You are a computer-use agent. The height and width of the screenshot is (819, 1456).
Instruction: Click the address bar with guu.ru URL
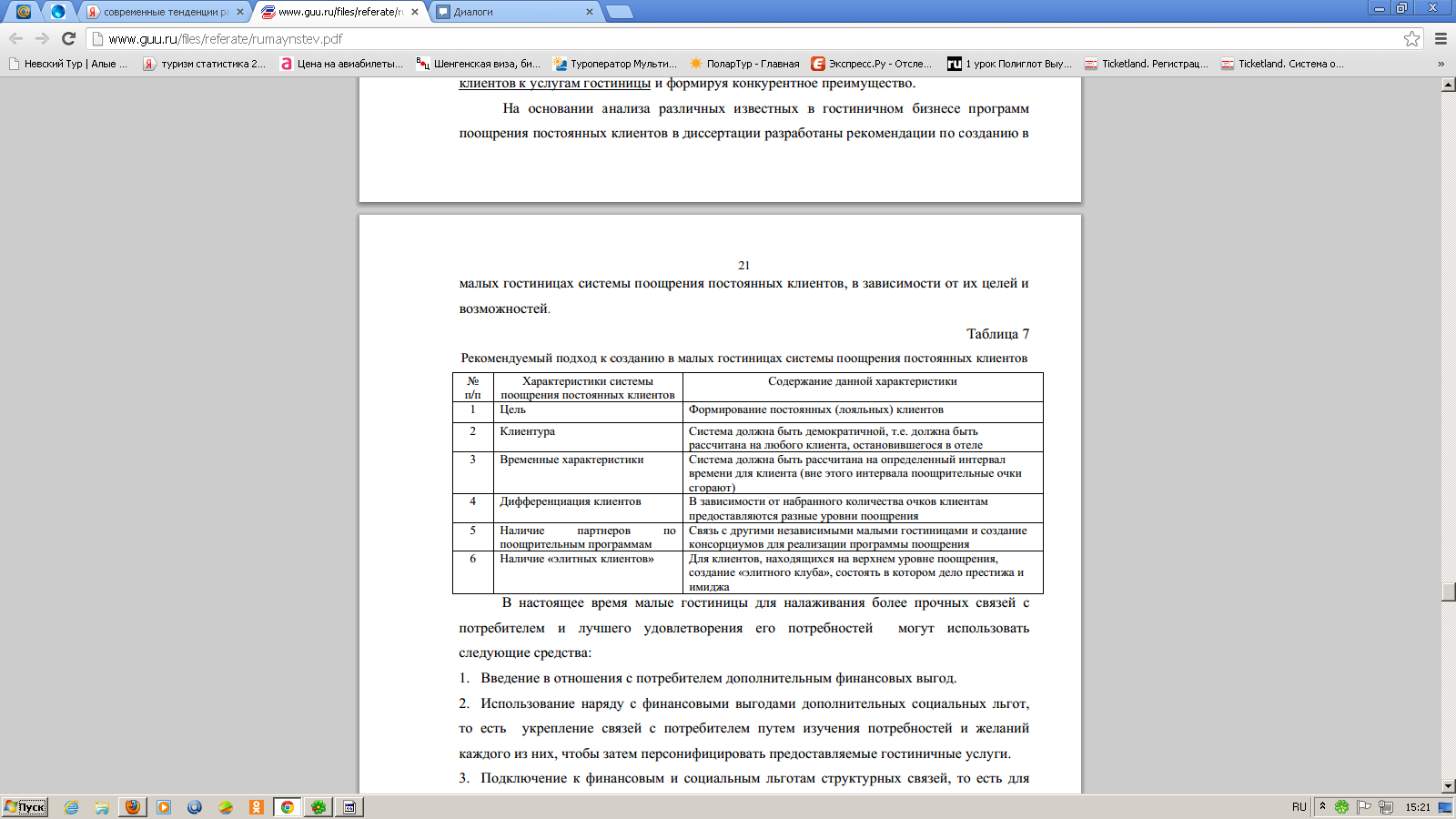(746, 38)
